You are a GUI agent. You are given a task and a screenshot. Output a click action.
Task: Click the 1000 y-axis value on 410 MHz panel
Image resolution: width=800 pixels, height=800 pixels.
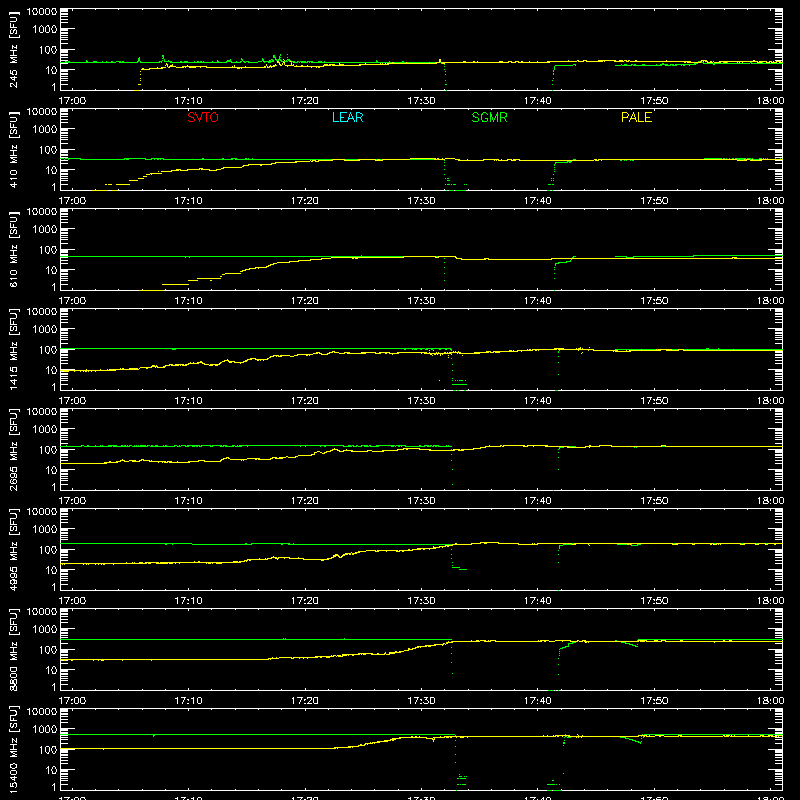[45, 130]
